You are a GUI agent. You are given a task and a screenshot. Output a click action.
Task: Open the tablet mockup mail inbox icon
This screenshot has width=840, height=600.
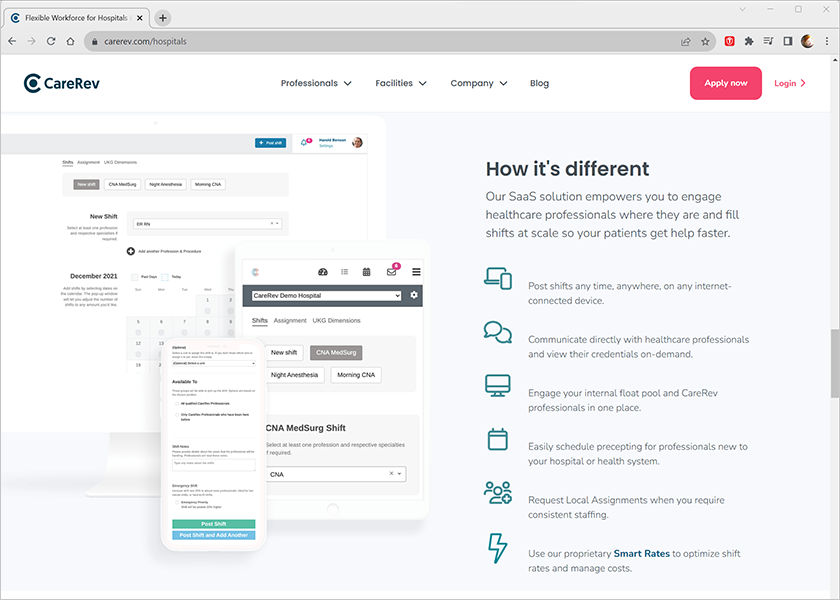click(x=392, y=271)
